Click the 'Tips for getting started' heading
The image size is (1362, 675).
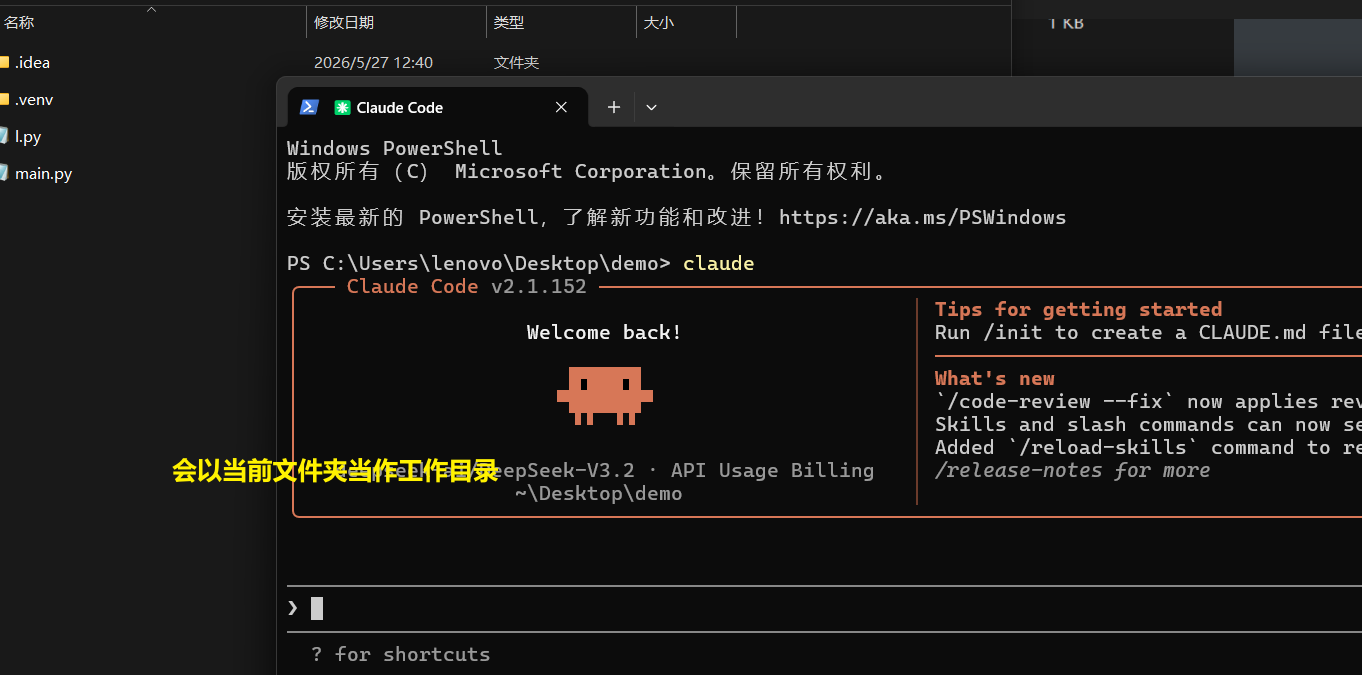coord(1078,309)
